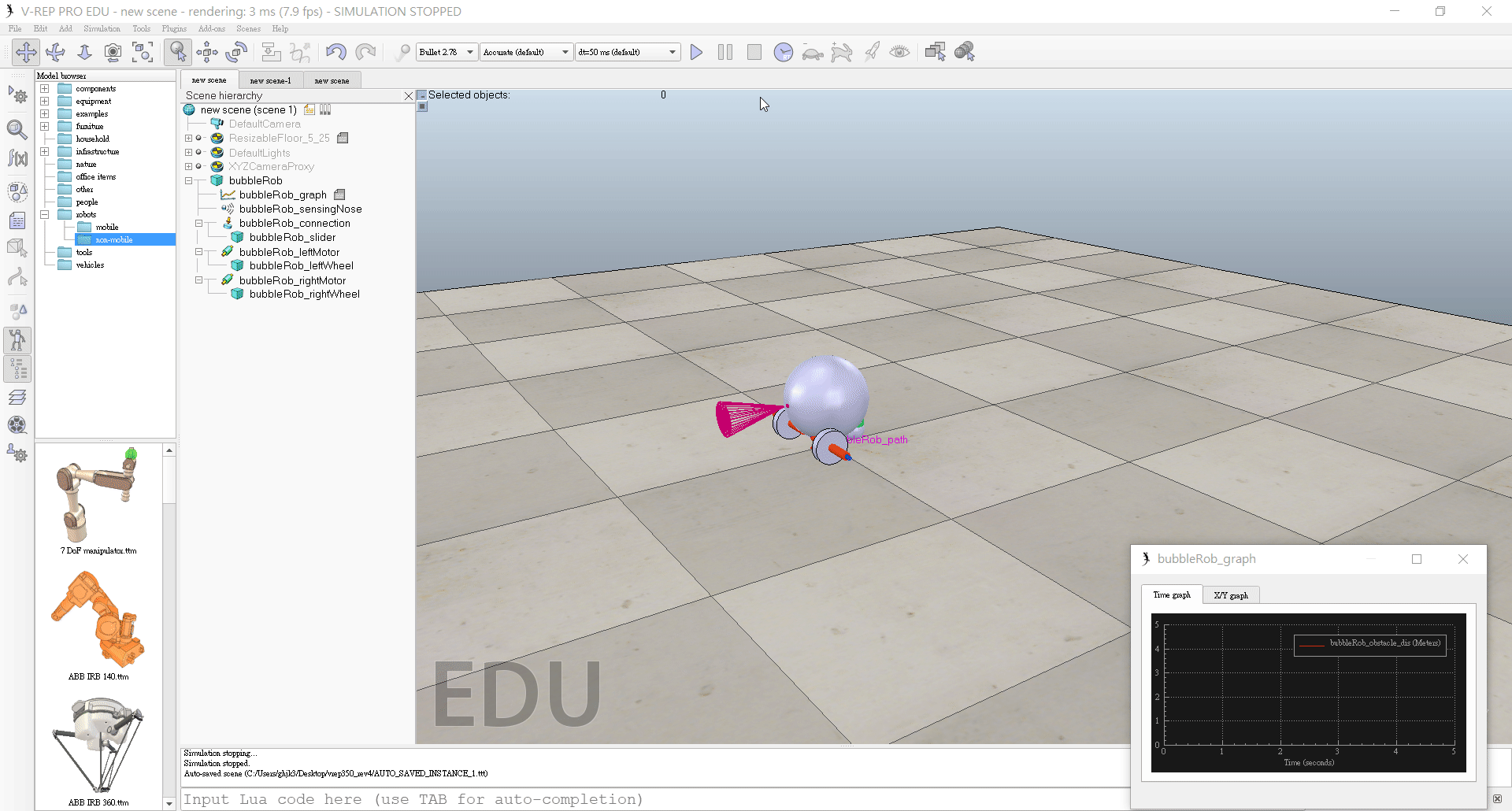
Task: Switch to the new scene-1 tab
Action: (270, 80)
